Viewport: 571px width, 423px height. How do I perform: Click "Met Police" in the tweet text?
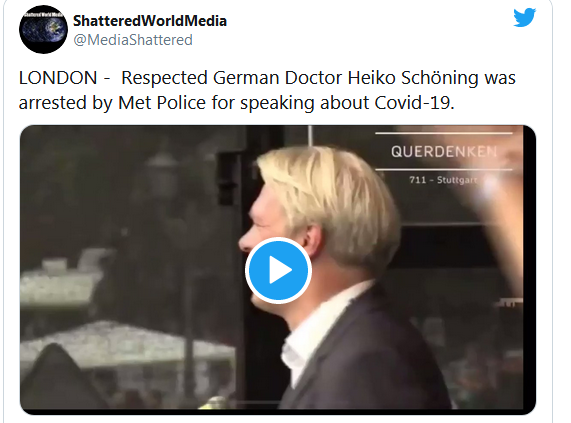[x=162, y=103]
